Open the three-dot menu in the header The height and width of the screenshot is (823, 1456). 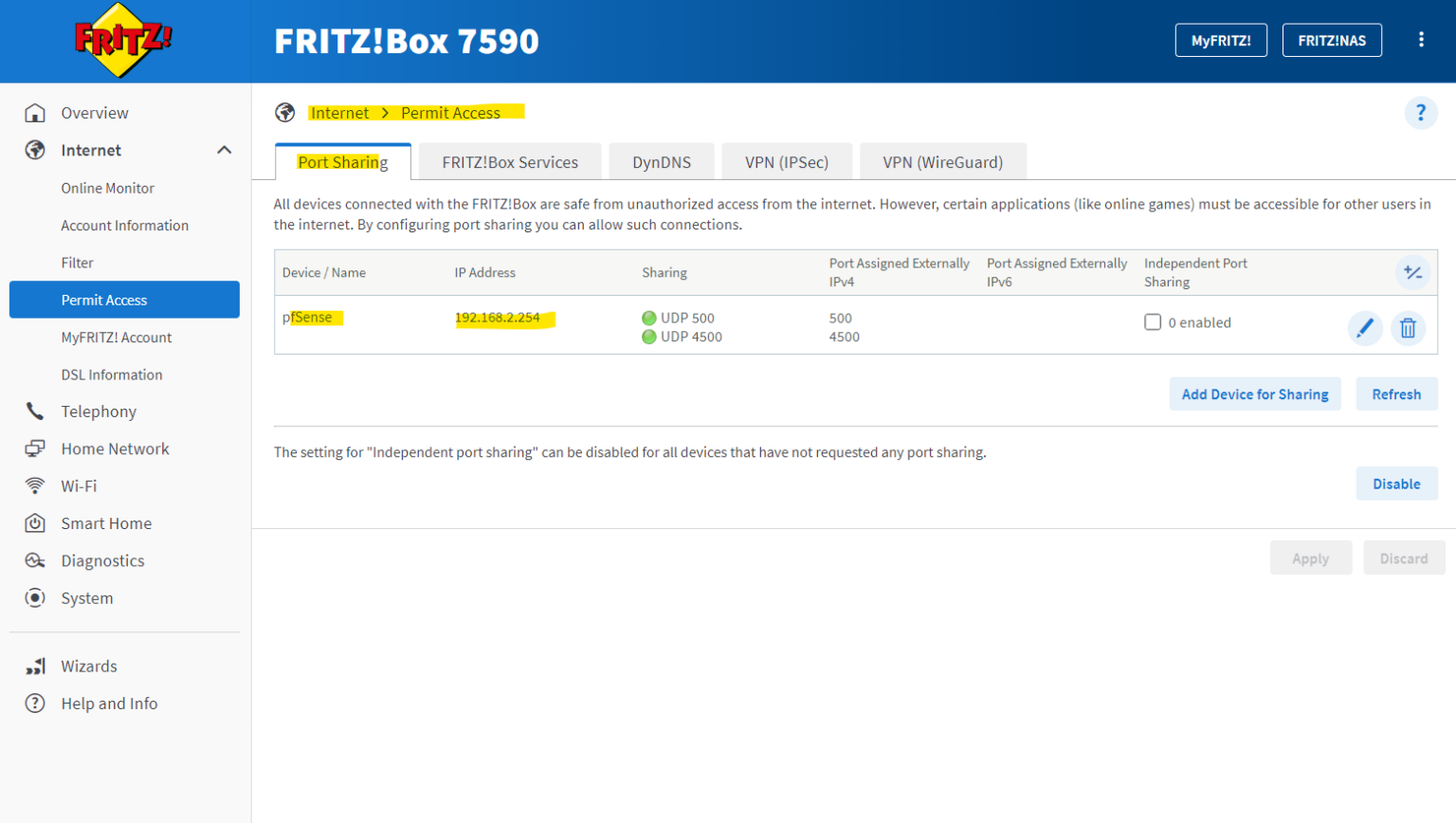click(1421, 40)
